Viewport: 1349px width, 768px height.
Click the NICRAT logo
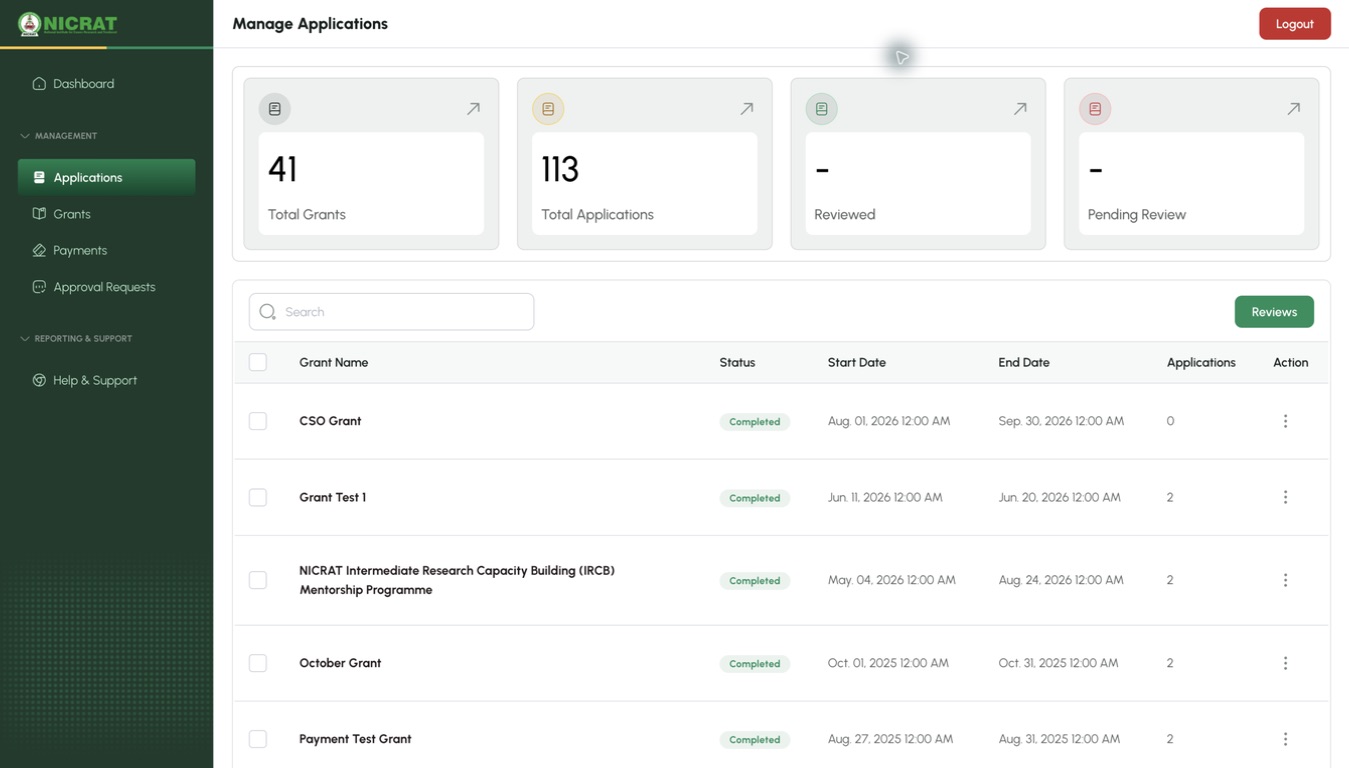point(68,24)
